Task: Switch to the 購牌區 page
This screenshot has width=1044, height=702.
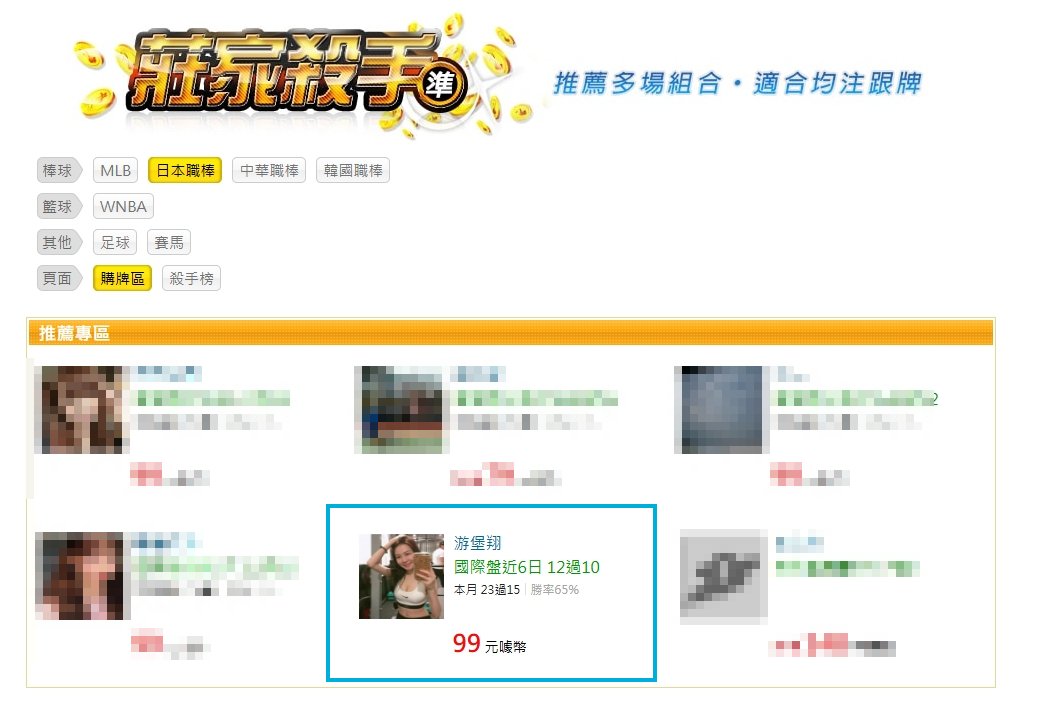Action: 123,278
